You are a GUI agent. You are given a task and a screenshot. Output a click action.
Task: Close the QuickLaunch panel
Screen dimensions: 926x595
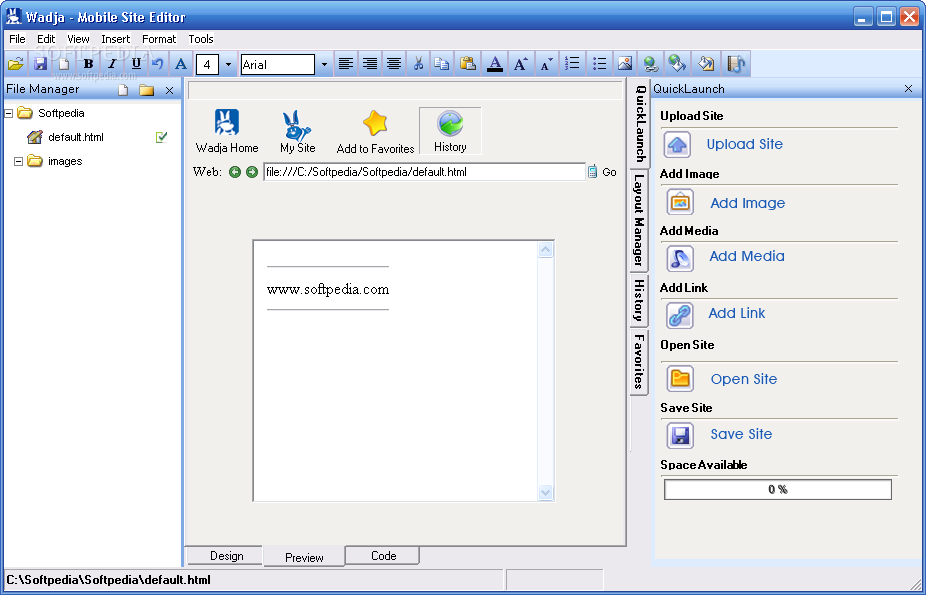tap(908, 89)
